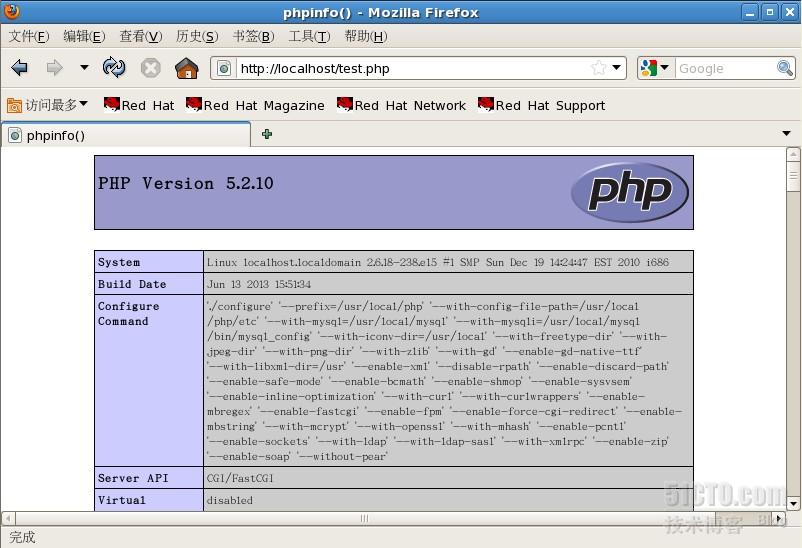Open the address bar history dropdown

click(617, 68)
